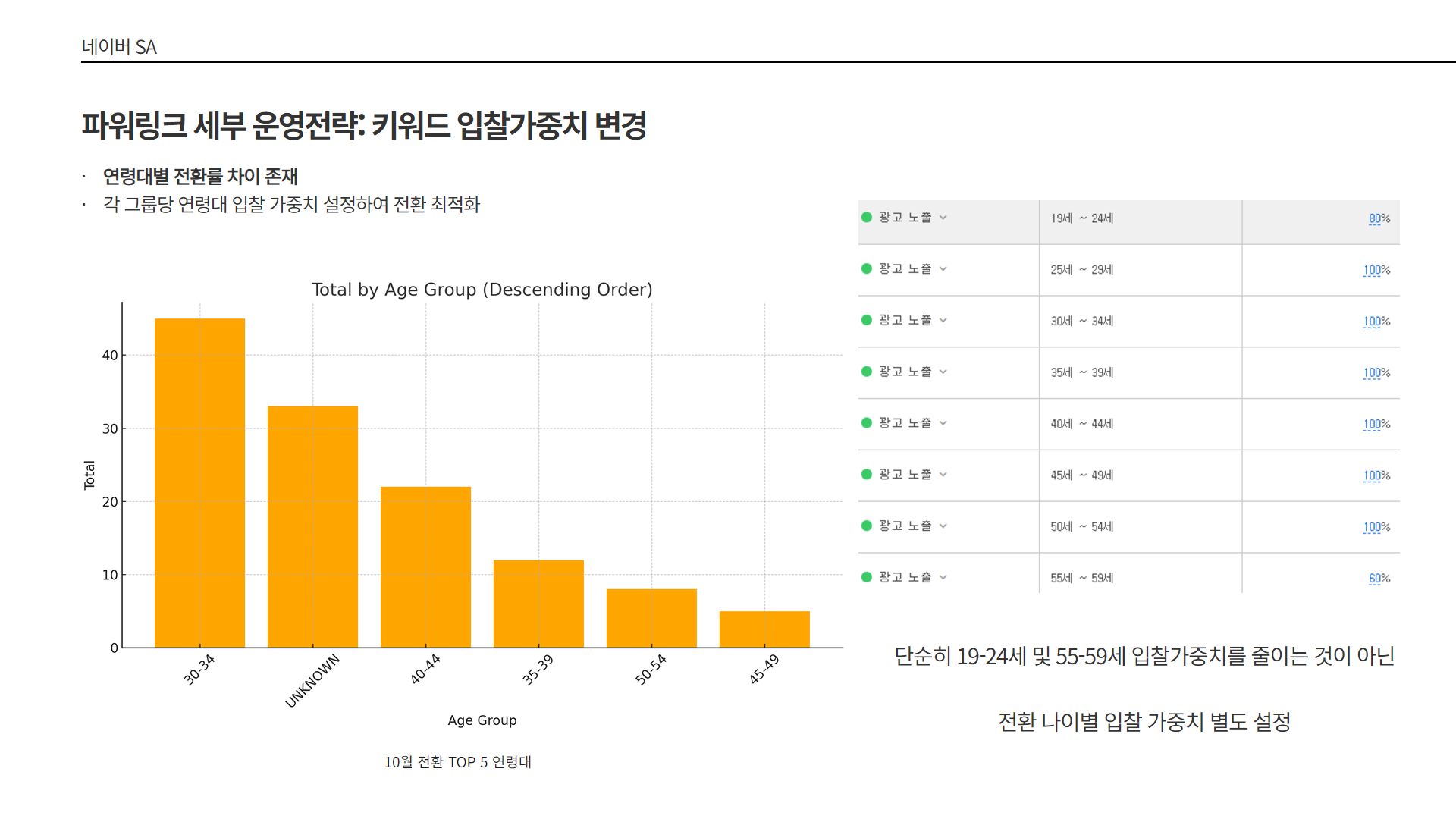This screenshot has width=1456, height=819.
Task: Click green status dot for 55세~59세 row
Action: [x=867, y=577]
